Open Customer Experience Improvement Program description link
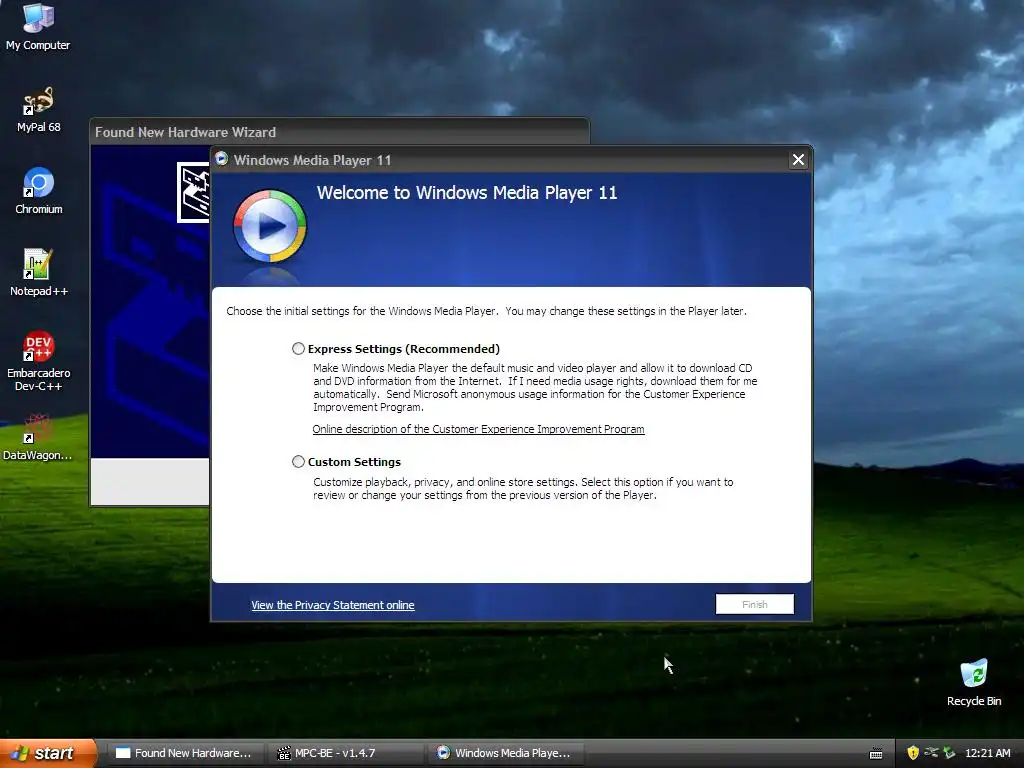Screen dimensions: 1024x768 [x=478, y=429]
